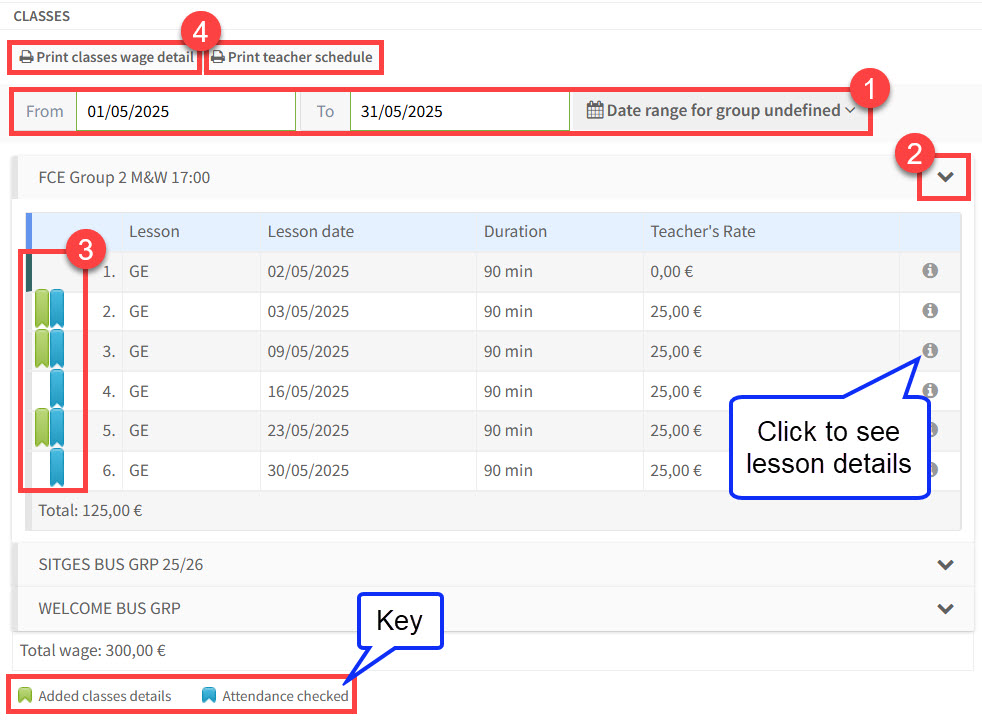Click info icon for lesson dated 02/05/2025

pos(929,271)
